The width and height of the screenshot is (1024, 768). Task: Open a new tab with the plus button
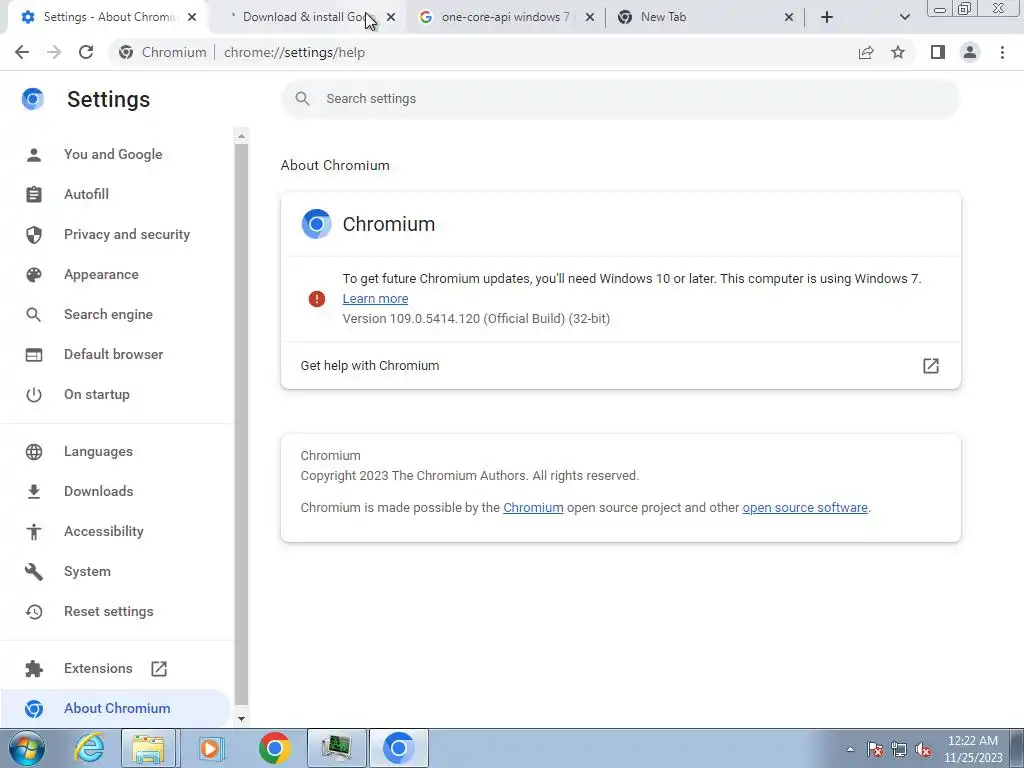point(827,17)
